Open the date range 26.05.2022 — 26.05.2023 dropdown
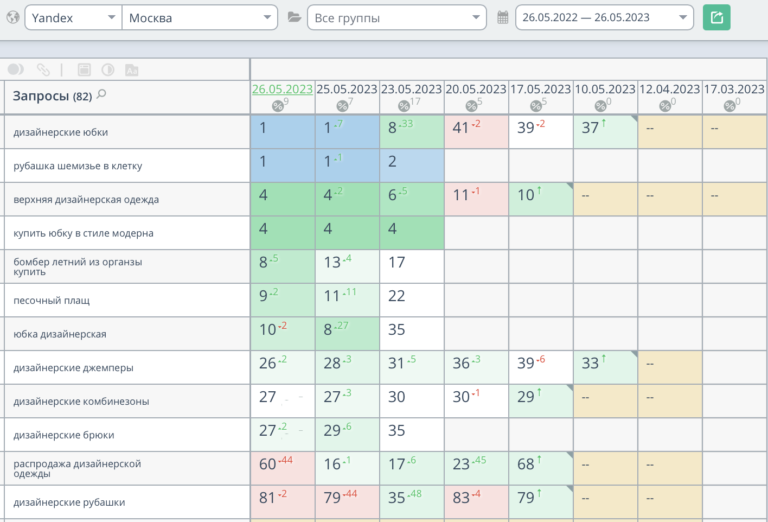The width and height of the screenshot is (768, 522). tap(604, 18)
